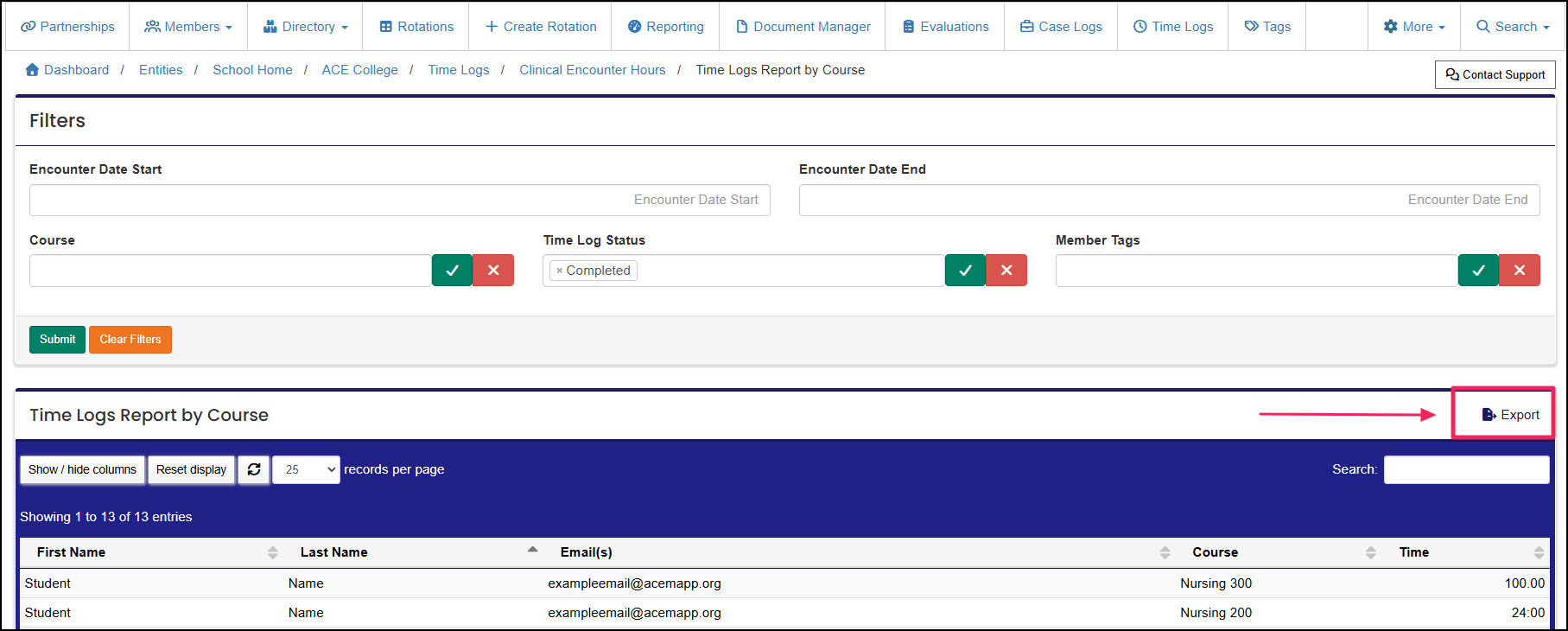Go to Evaluations
The height and width of the screenshot is (631, 1568).
tap(945, 27)
